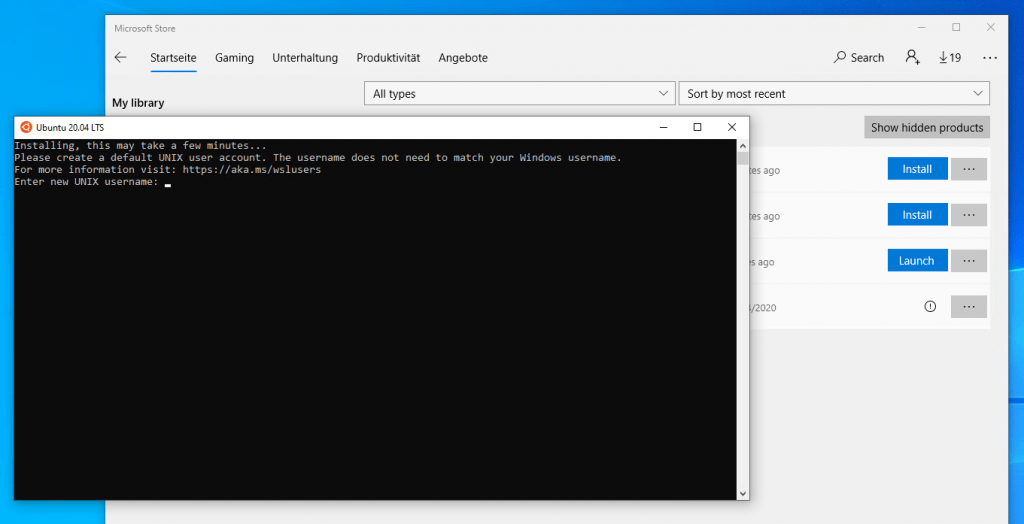Minimize the Microsoft Store window

point(921,27)
